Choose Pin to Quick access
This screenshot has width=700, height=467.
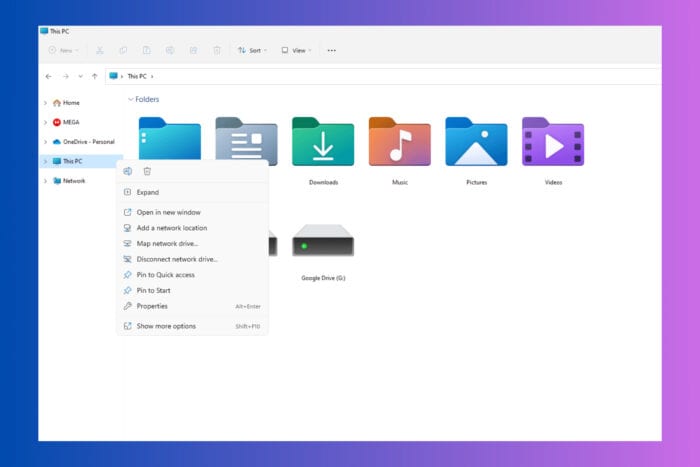pyautogui.click(x=192, y=275)
